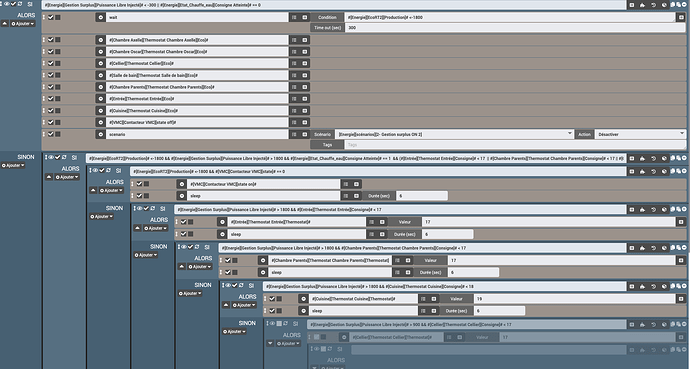The height and width of the screenshot is (369, 690).
Task: Toggle enable checkmark of the top SI block
Action: click(13, 4)
